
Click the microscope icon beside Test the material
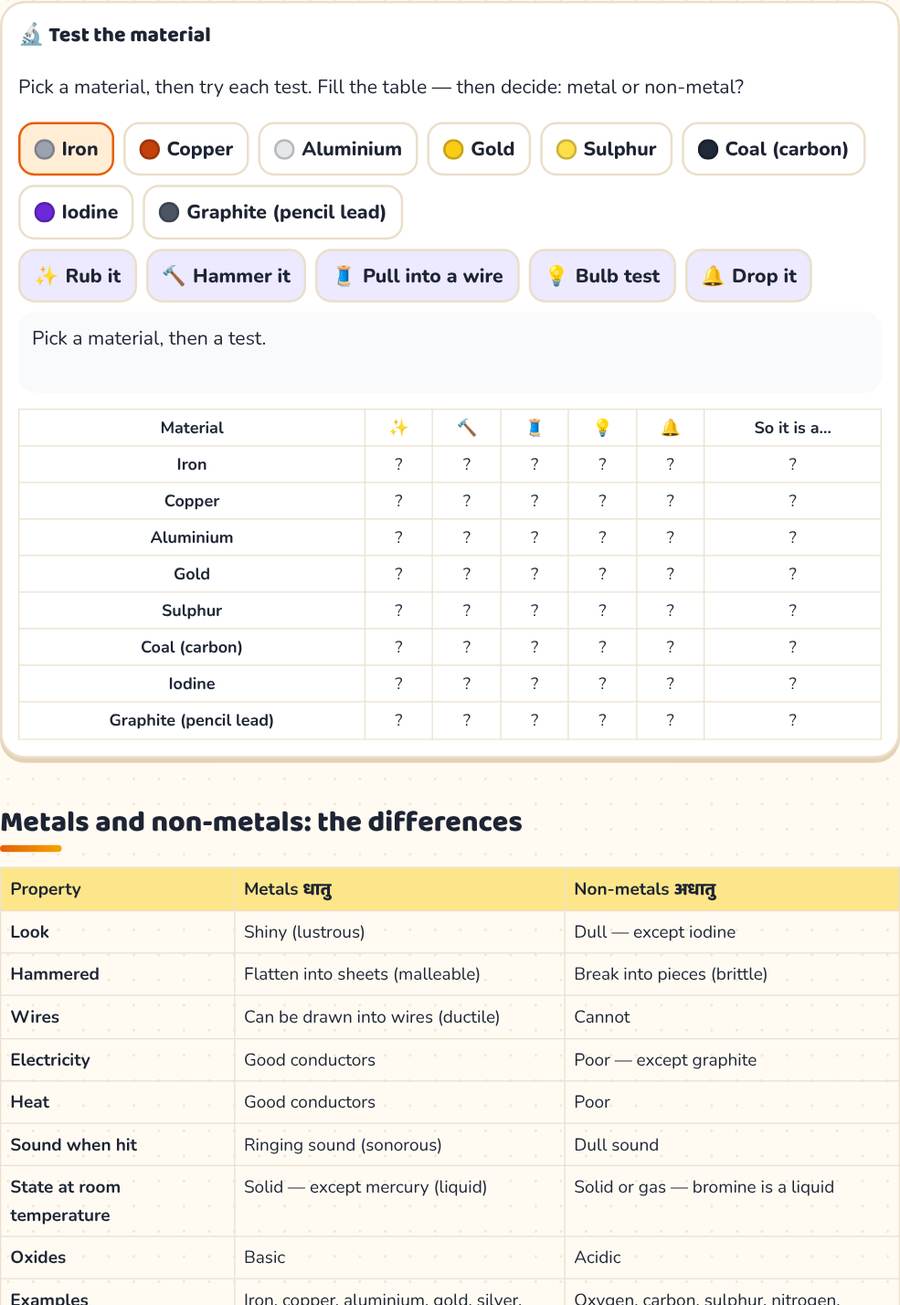31,35
